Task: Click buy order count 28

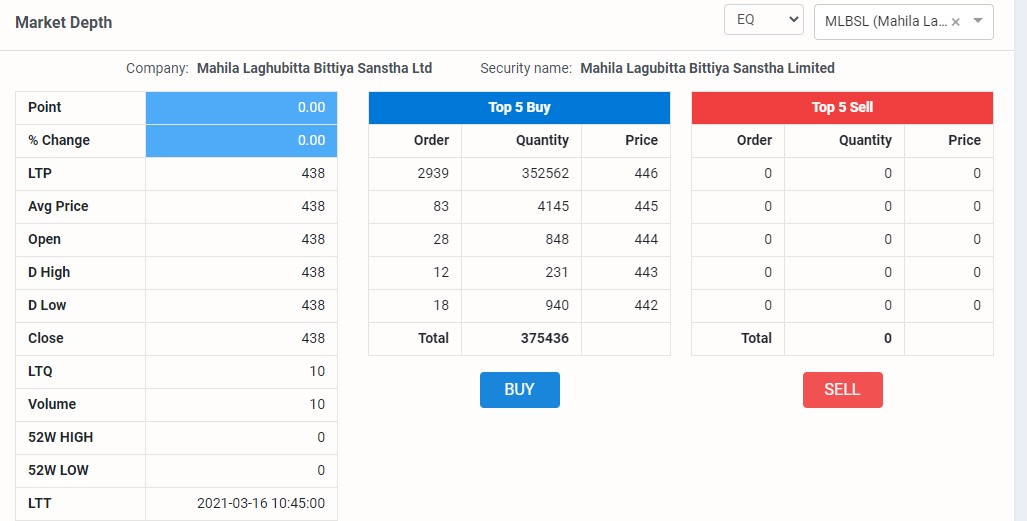Action: [441, 239]
